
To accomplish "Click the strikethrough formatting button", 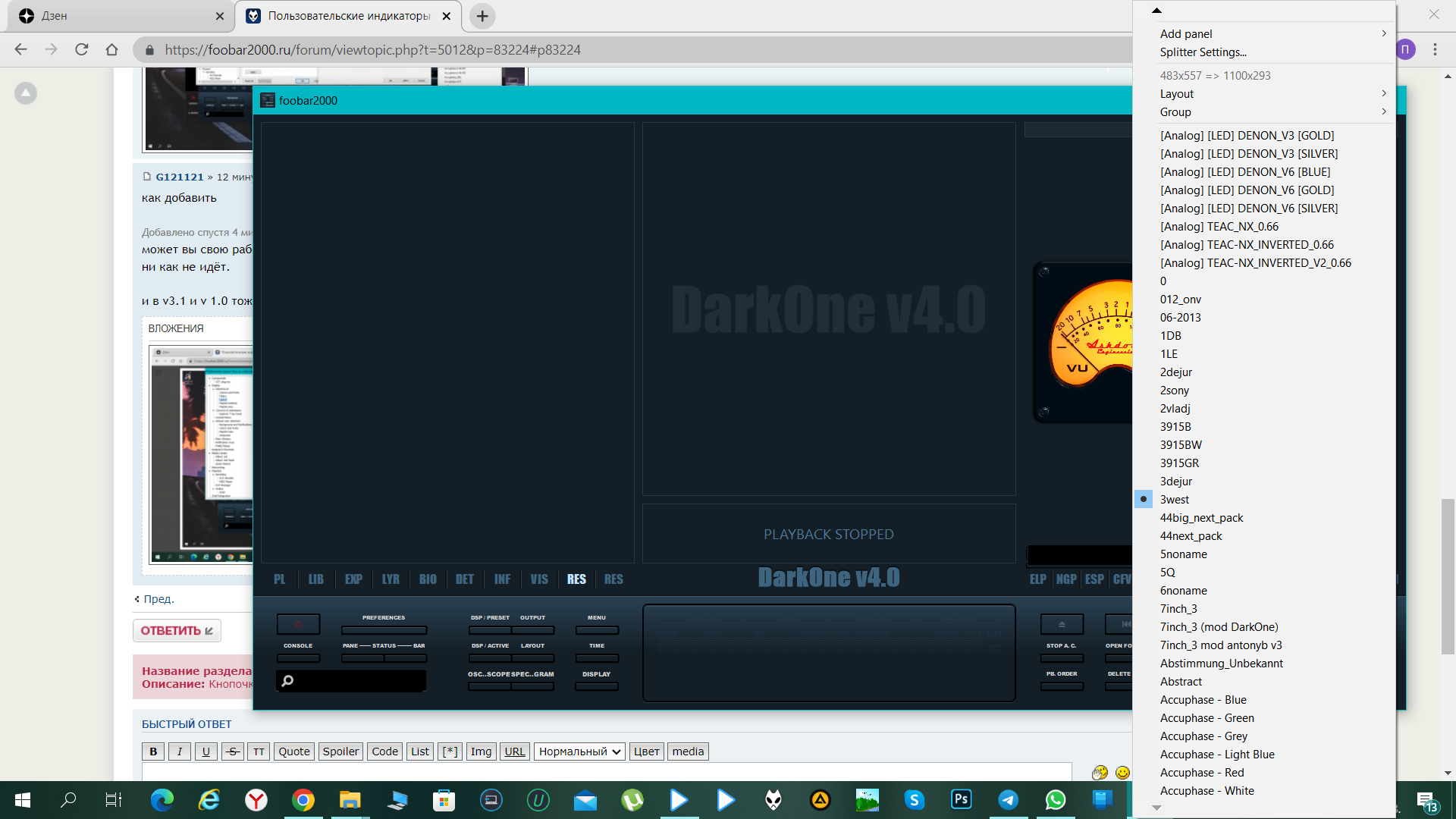I will click(x=233, y=752).
